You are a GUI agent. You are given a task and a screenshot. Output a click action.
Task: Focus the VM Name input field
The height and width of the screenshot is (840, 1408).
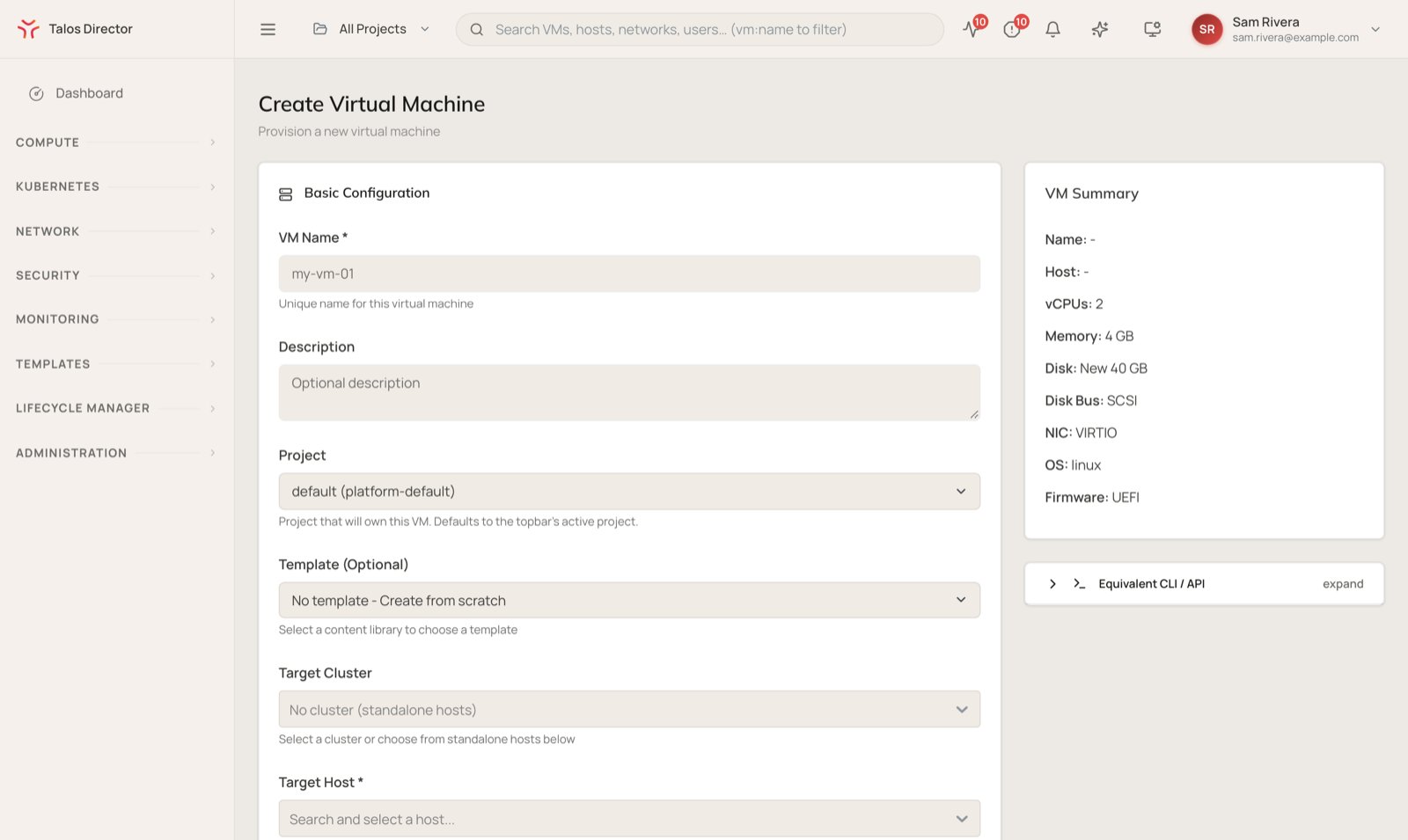click(629, 274)
